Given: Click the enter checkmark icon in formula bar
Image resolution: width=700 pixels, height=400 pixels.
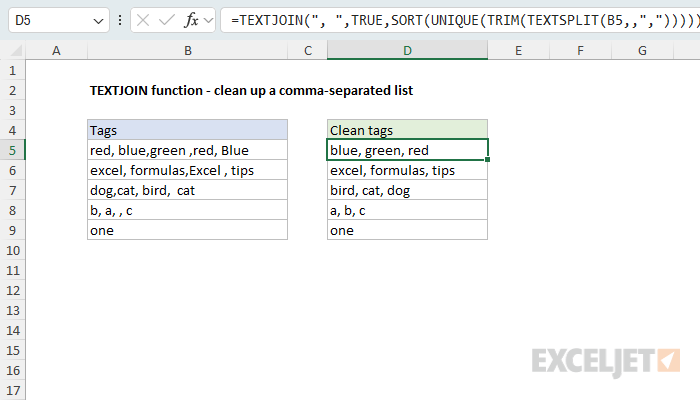Looking at the screenshot, I should (167, 20).
